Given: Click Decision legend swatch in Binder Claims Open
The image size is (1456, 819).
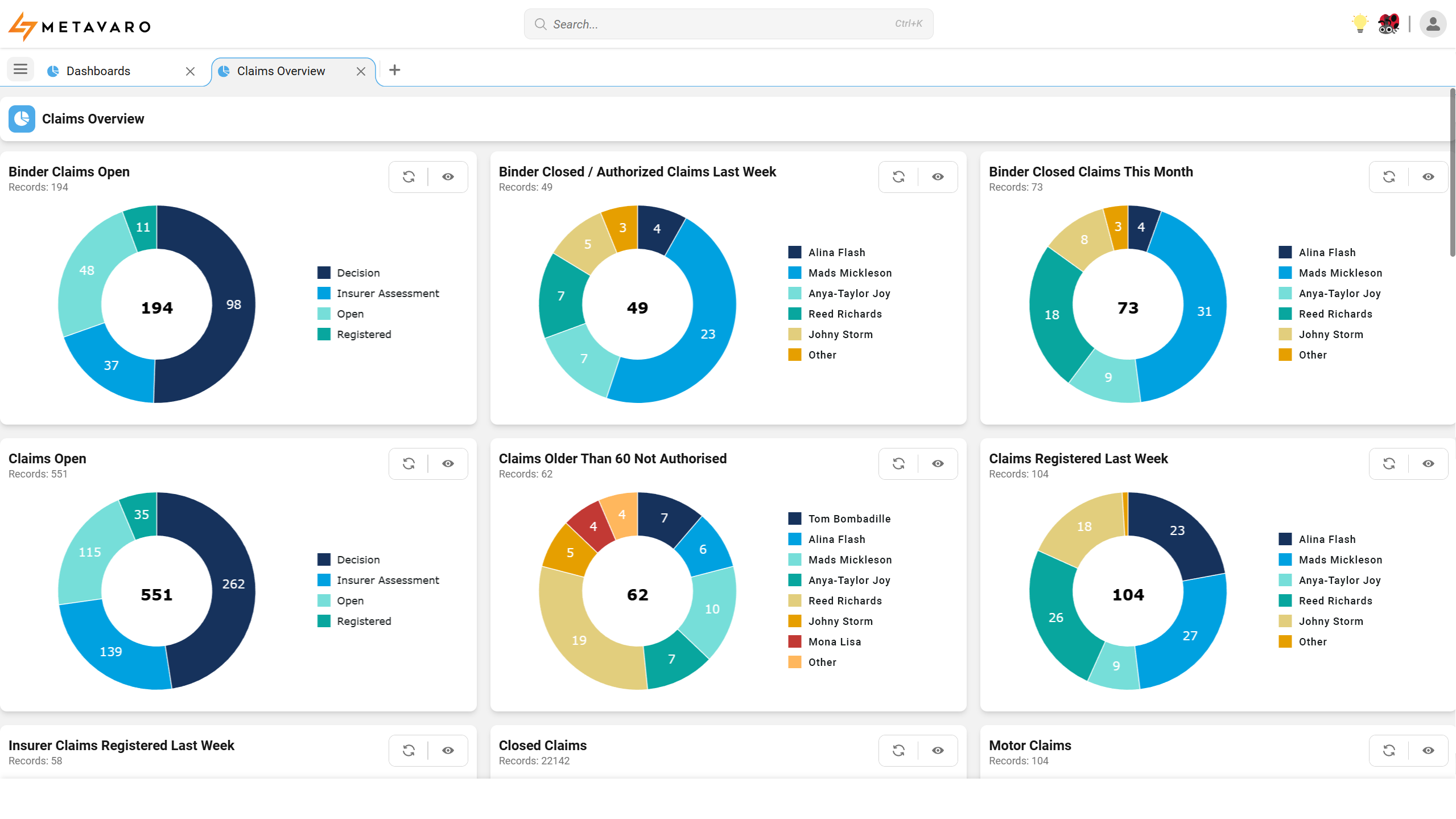Looking at the screenshot, I should coord(324,273).
